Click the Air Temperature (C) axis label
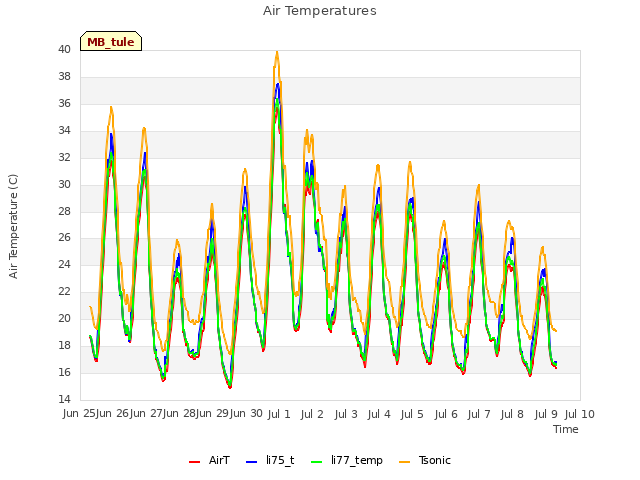Image resolution: width=640 pixels, height=480 pixels. 13,227
